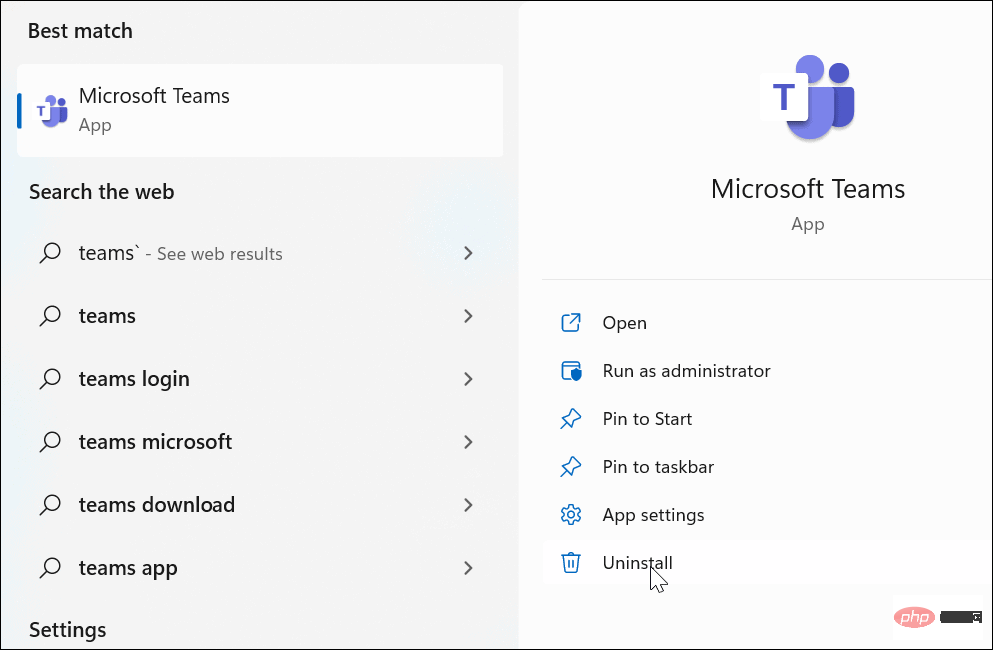This screenshot has width=993, height=650.
Task: Expand the "teams microsoft" chevron arrow
Action: (468, 442)
